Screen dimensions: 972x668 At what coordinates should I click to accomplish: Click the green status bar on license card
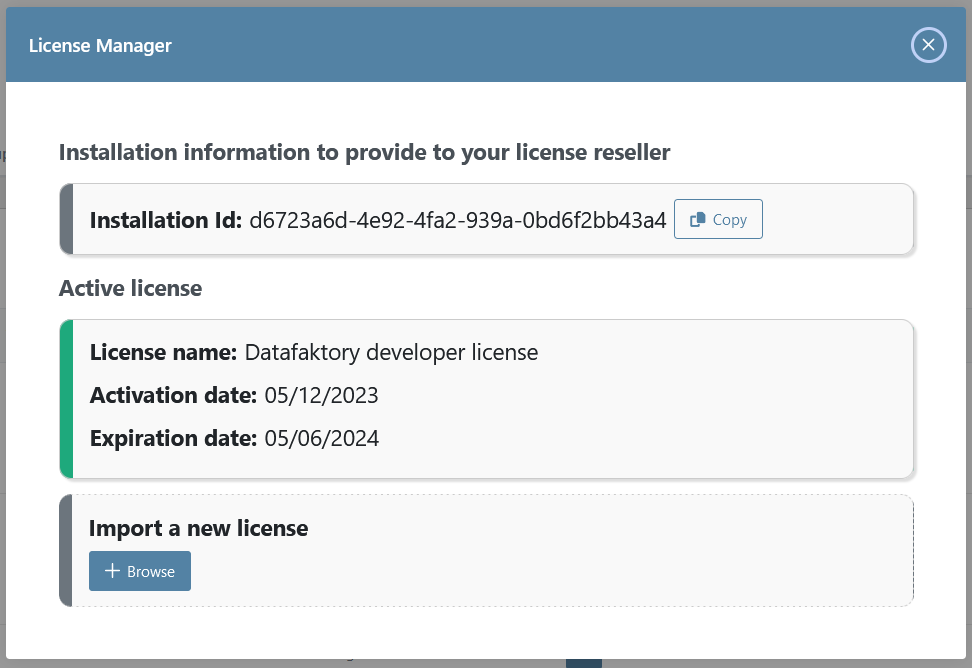click(x=66, y=398)
